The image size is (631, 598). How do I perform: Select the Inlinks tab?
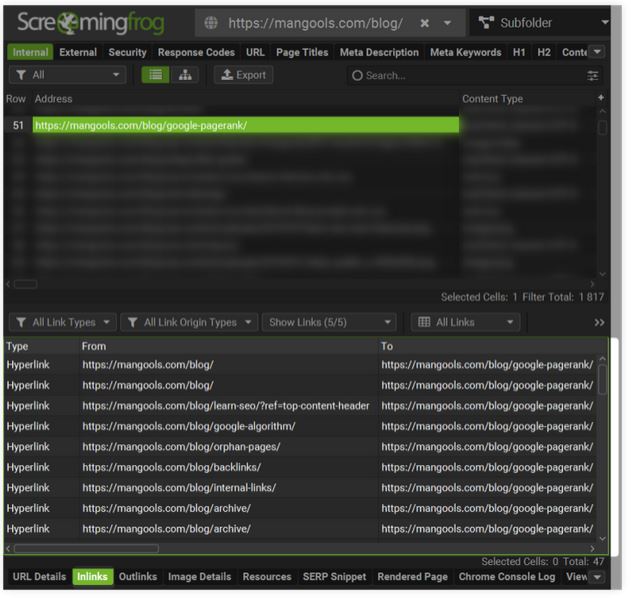point(92,577)
